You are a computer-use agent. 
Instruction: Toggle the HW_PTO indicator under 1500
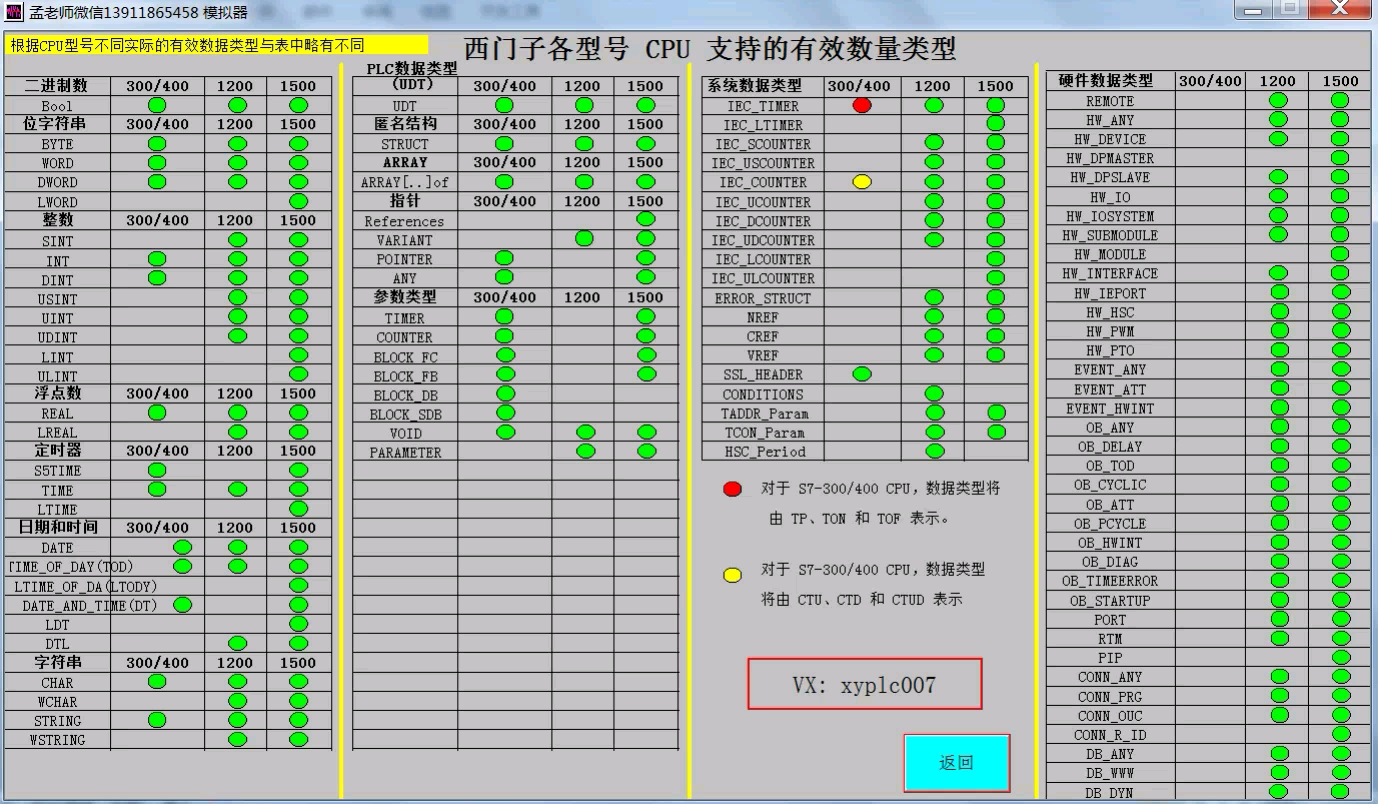tap(1340, 350)
